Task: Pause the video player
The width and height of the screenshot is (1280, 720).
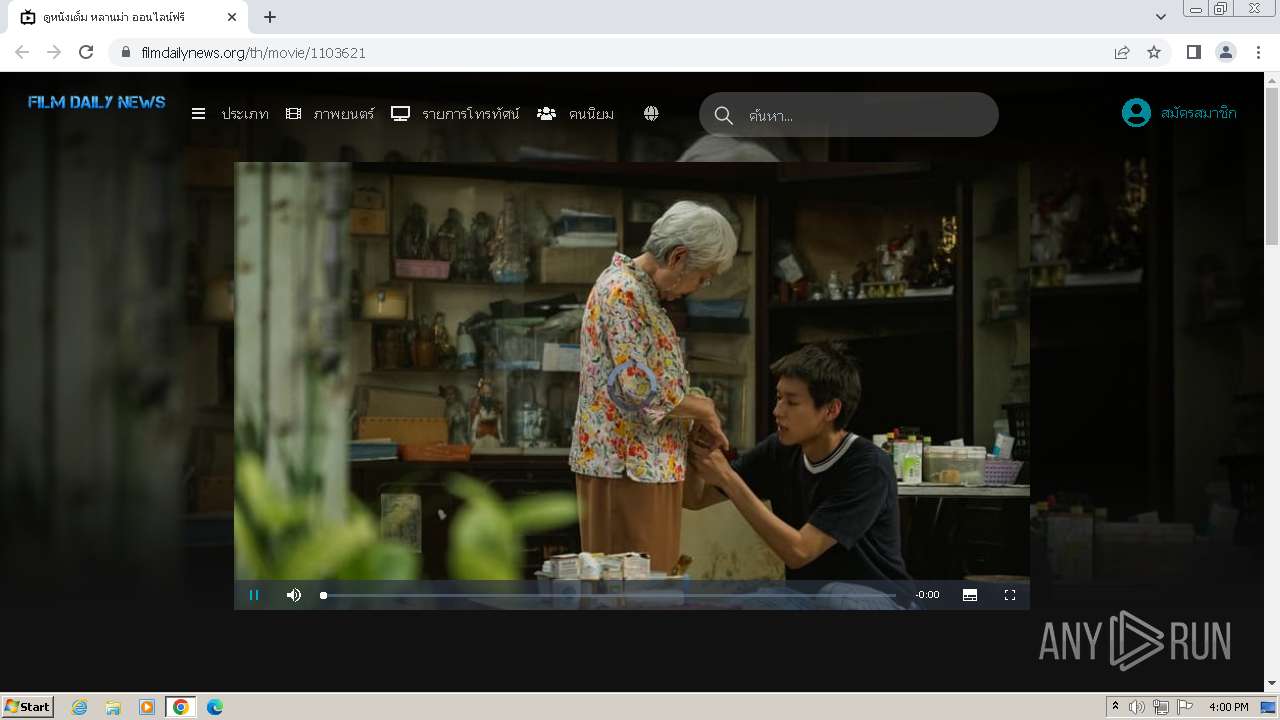Action: tap(254, 595)
